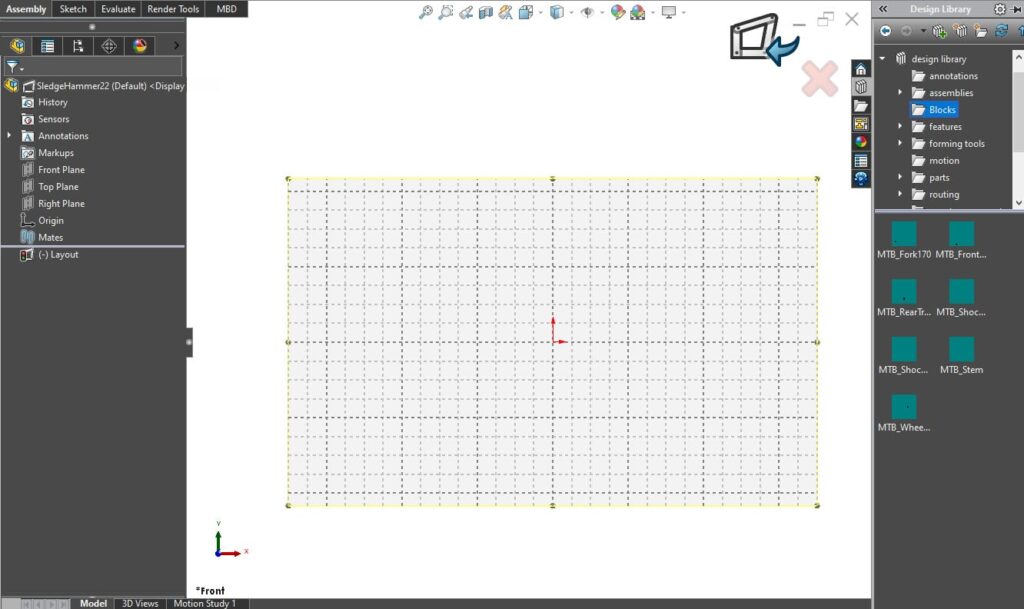Activate the Section View tool
Image resolution: width=1024 pixels, height=609 pixels.
(485, 13)
